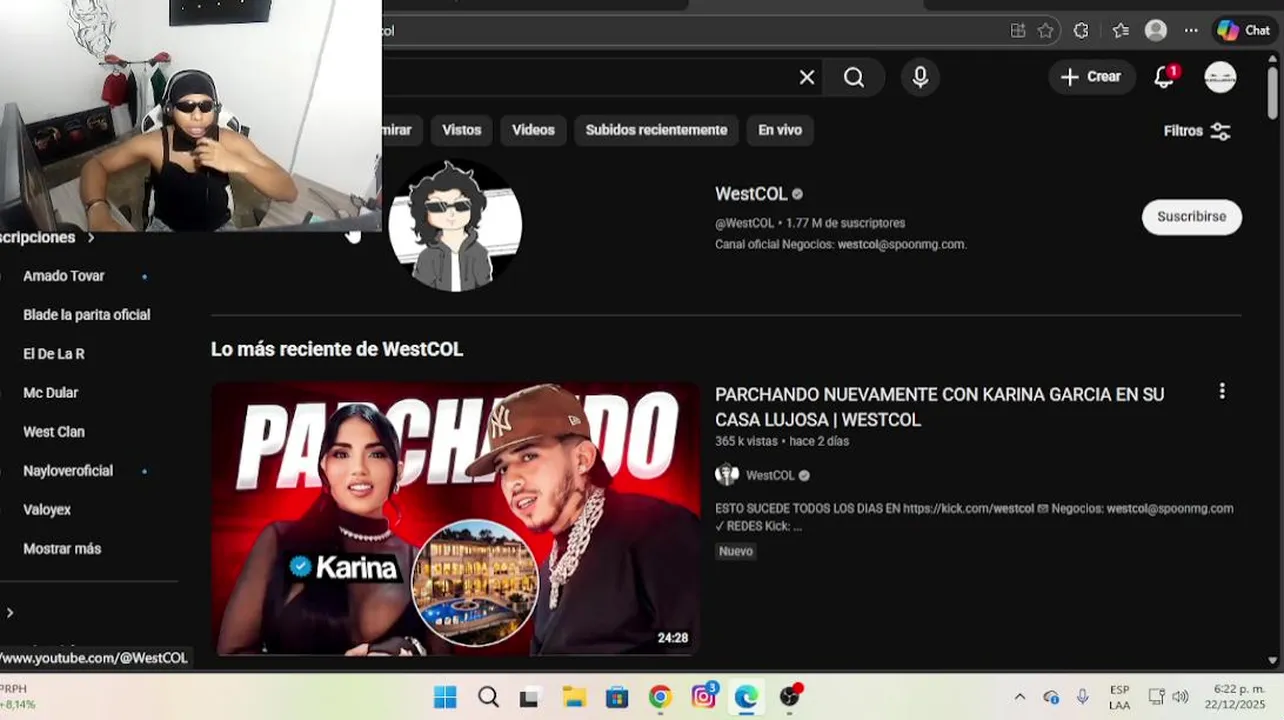This screenshot has width=1284, height=720.
Task: Open video title PARCHANDO NUEVAMENTE CON KARINA GARCIA
Action: [939, 407]
